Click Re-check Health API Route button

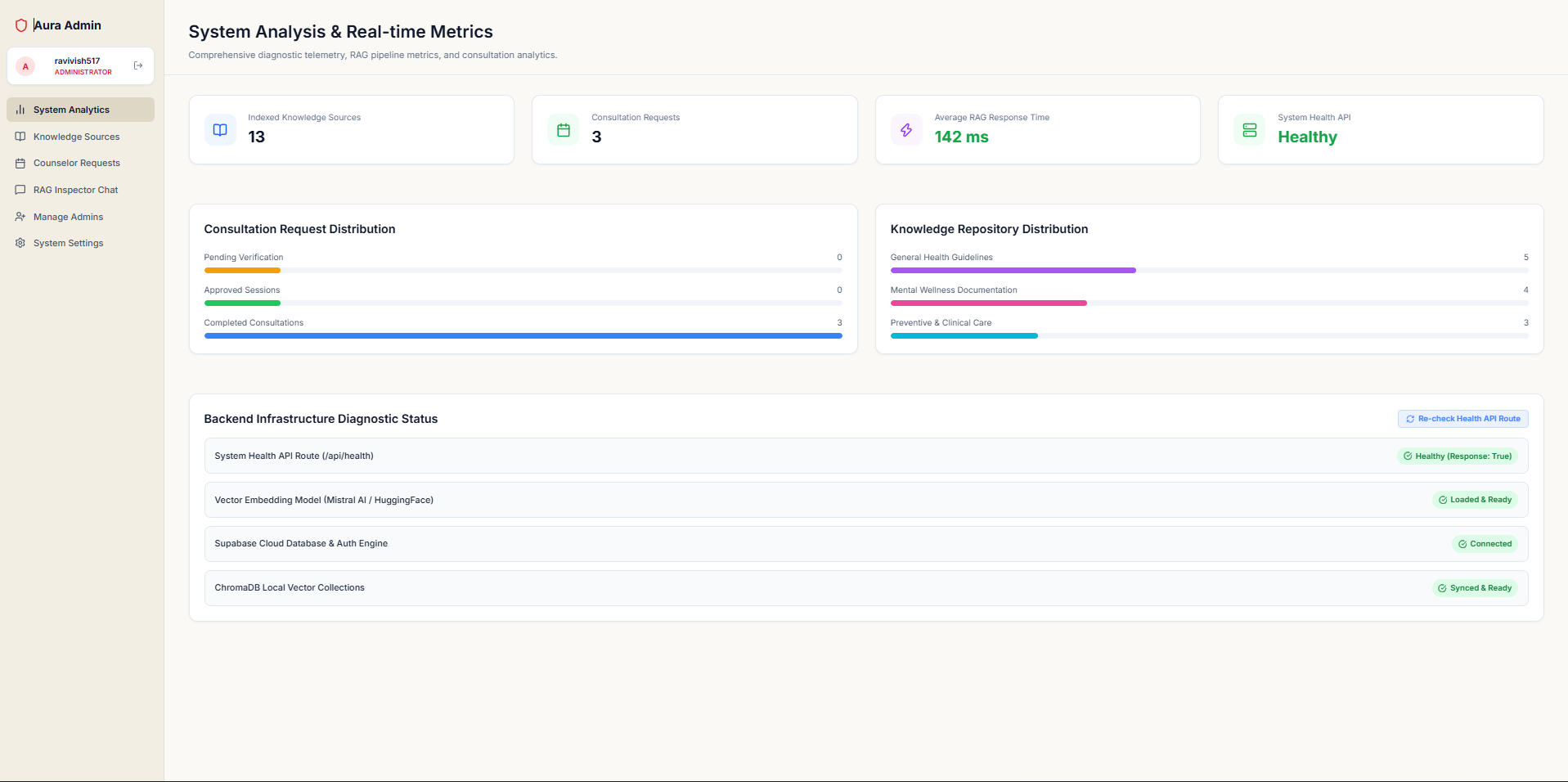point(1462,419)
